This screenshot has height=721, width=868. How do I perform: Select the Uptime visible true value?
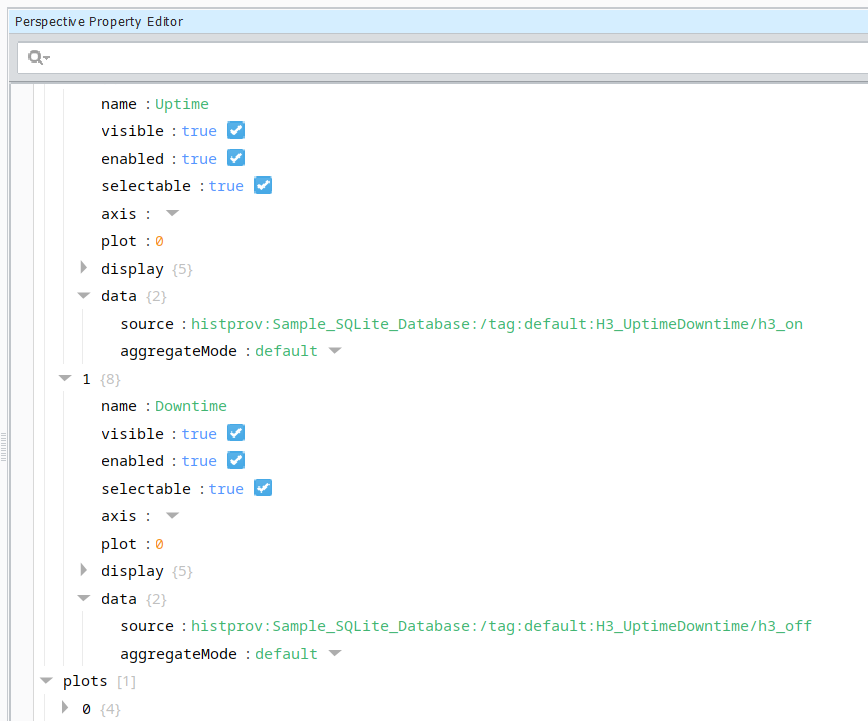199,131
